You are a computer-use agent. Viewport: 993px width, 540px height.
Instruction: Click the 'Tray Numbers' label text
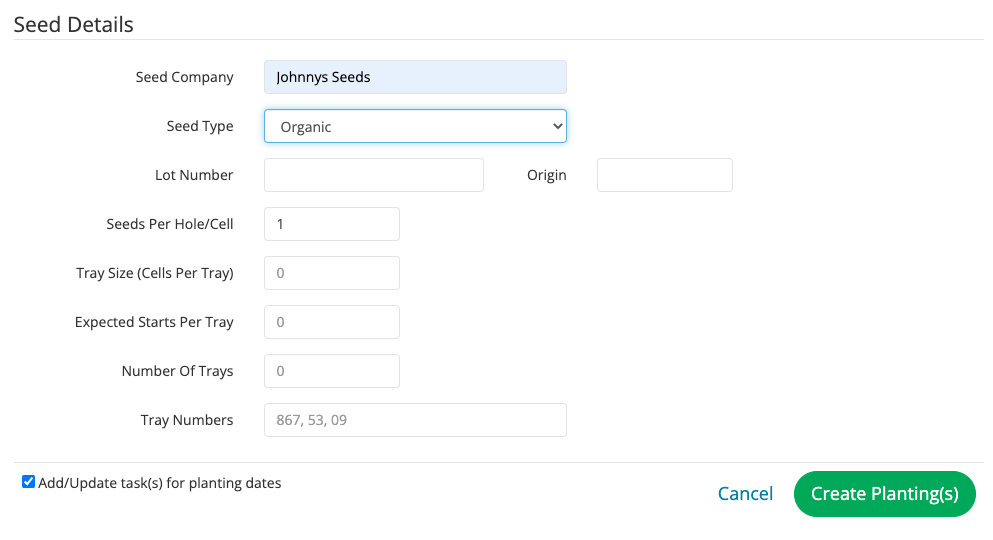(187, 420)
